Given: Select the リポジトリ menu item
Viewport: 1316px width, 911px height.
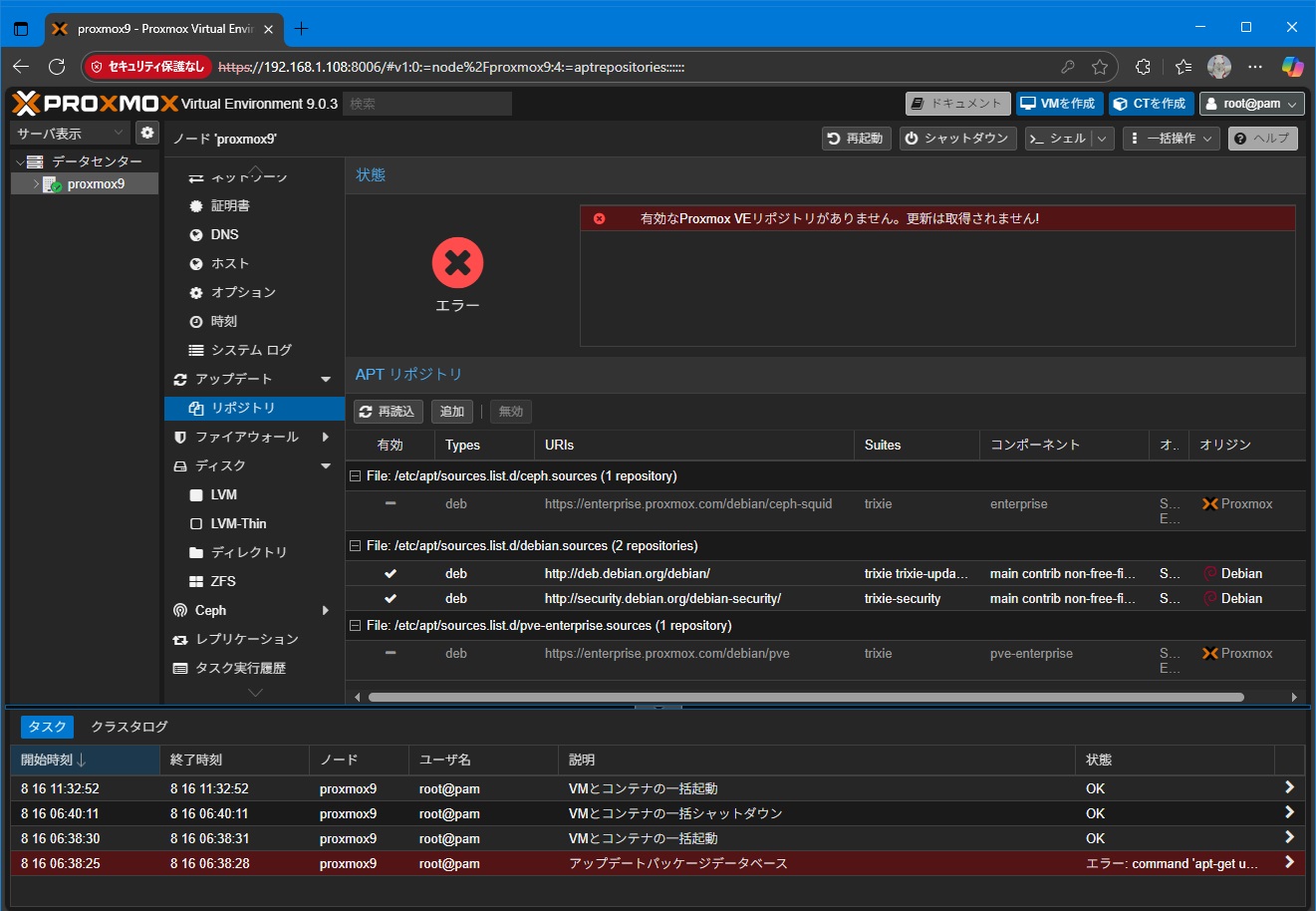Looking at the screenshot, I should pyautogui.click(x=254, y=408).
